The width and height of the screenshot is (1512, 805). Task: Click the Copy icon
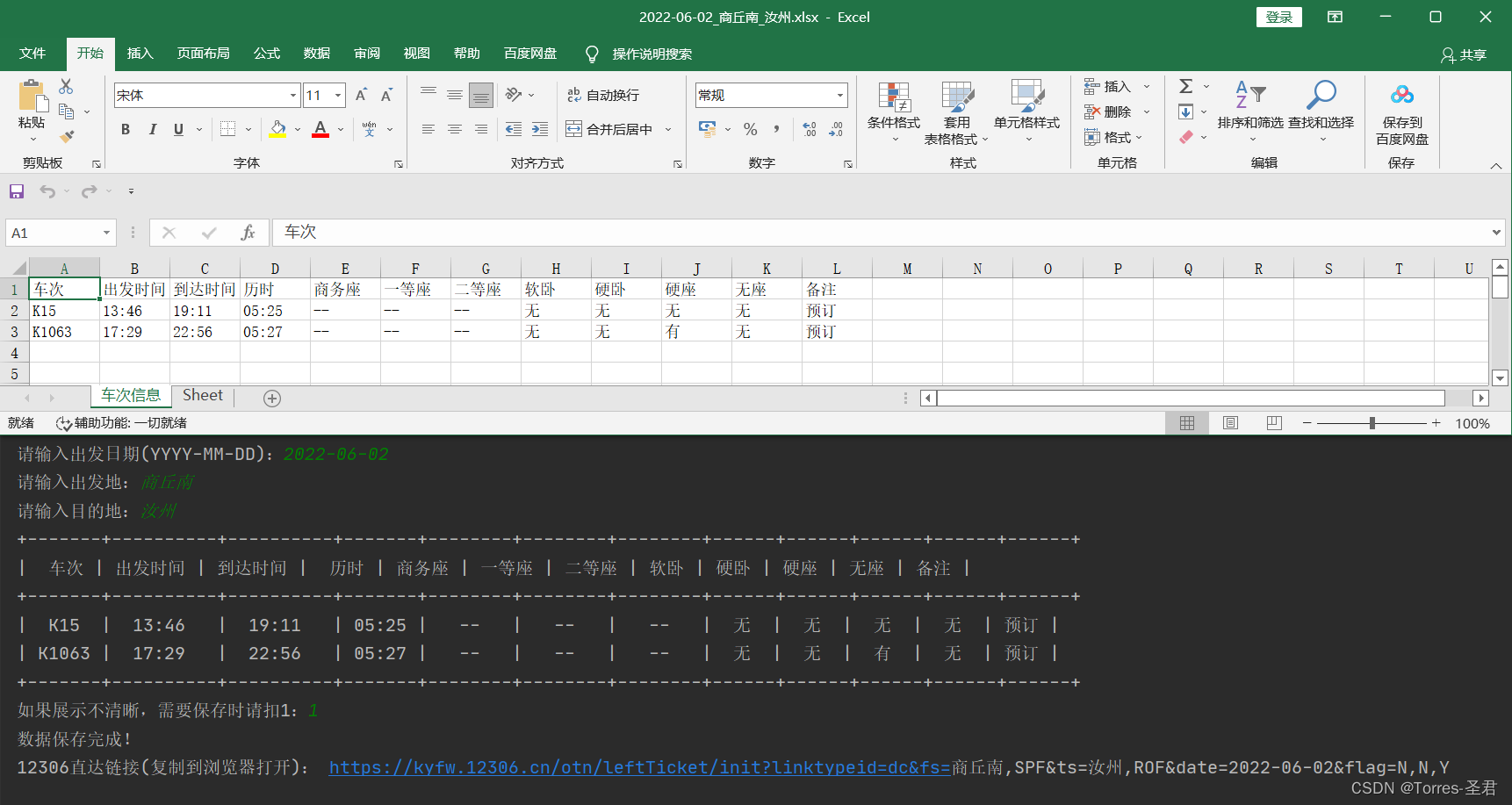(x=66, y=111)
